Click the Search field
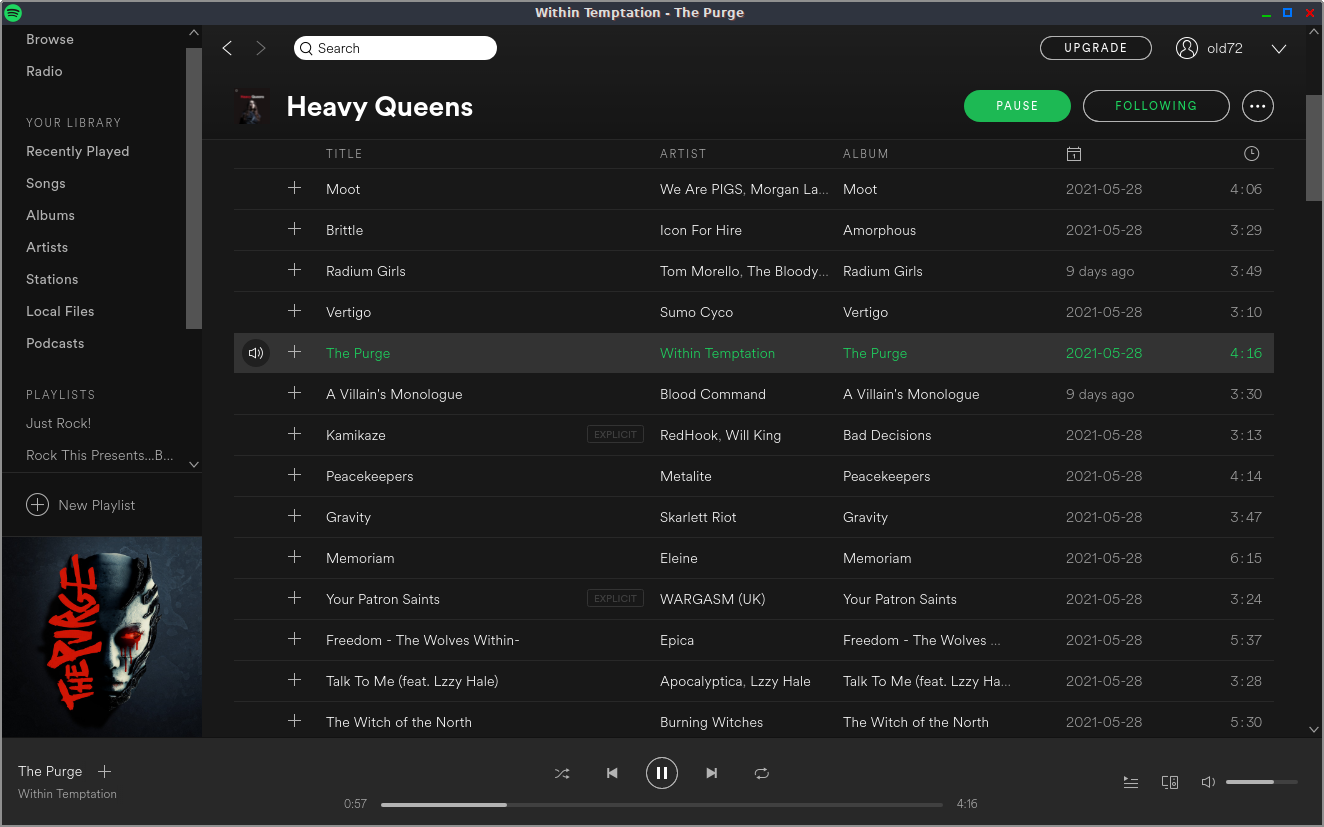 (395, 48)
